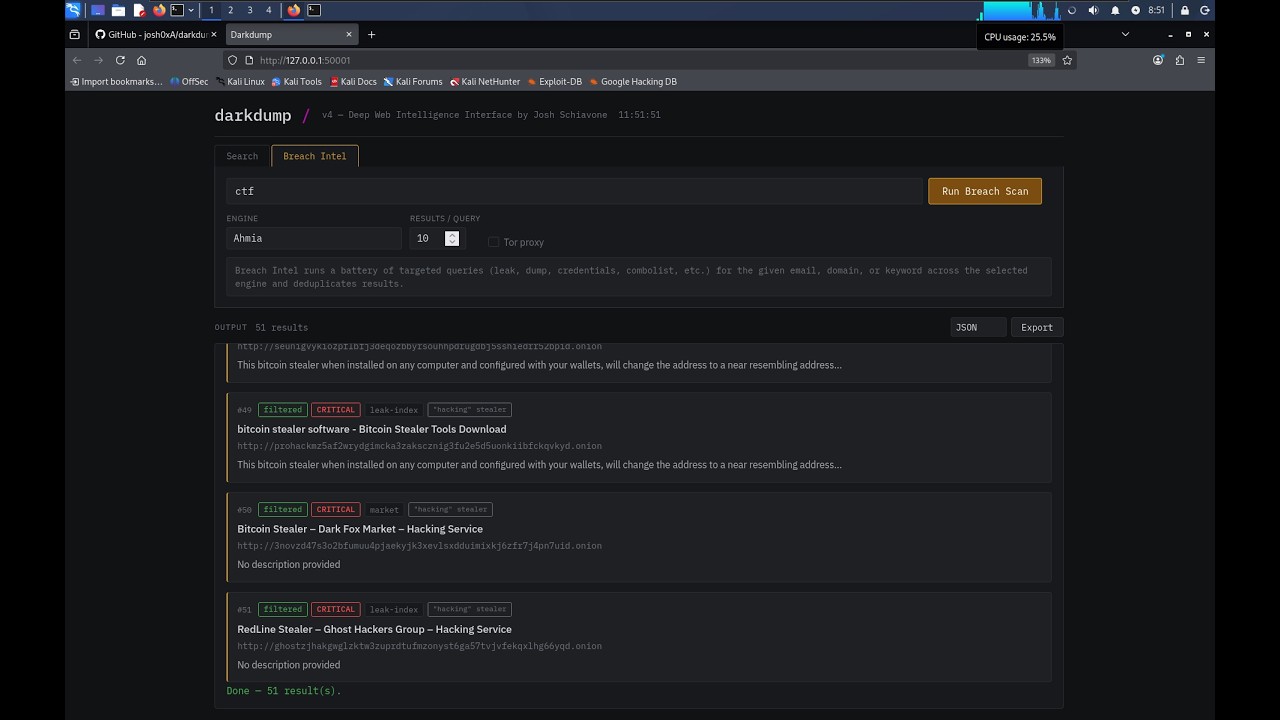
Task: Lock the screen using the padlock icon
Action: click(1185, 10)
